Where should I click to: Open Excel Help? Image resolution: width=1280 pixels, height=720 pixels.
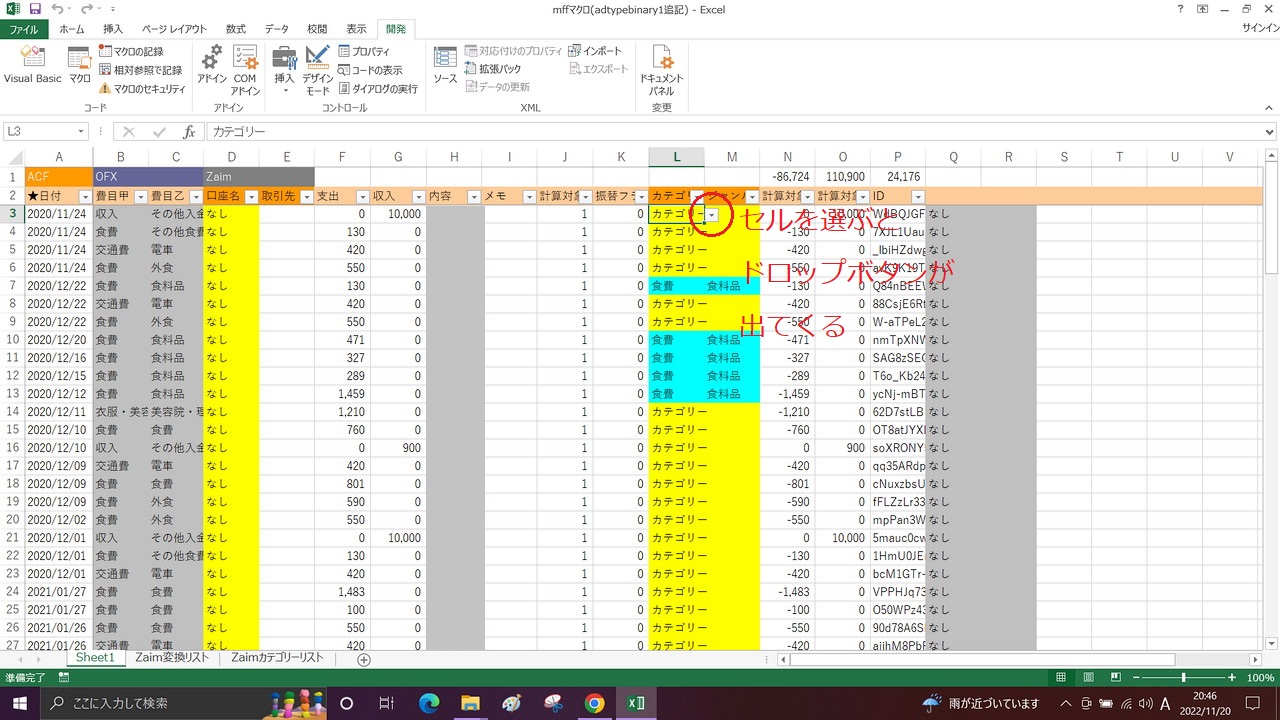(x=1181, y=9)
